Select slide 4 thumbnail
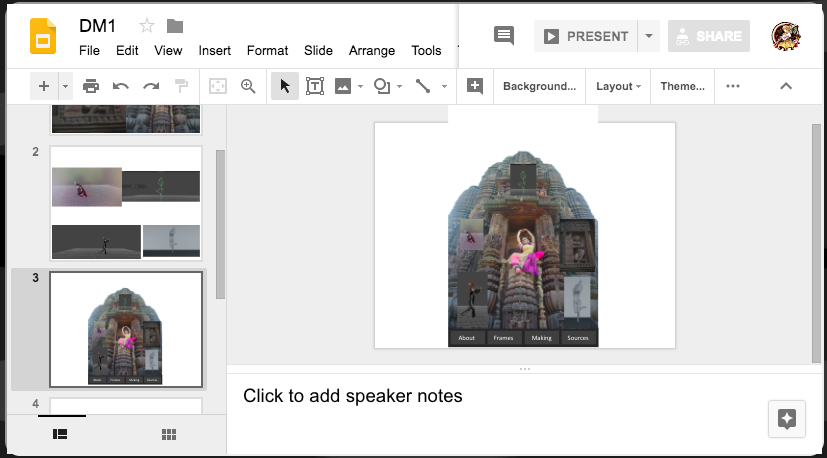827x458 pixels. click(126, 406)
